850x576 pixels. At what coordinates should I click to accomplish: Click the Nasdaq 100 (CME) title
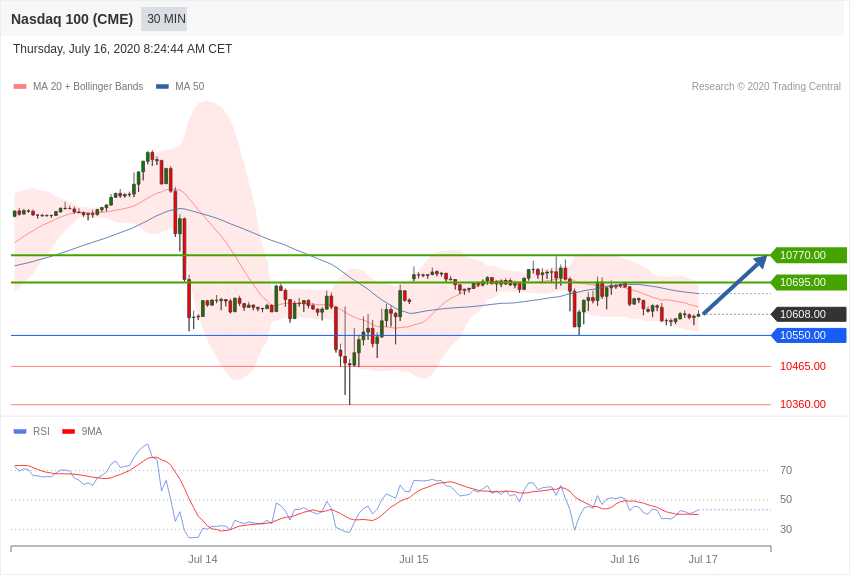click(72, 19)
